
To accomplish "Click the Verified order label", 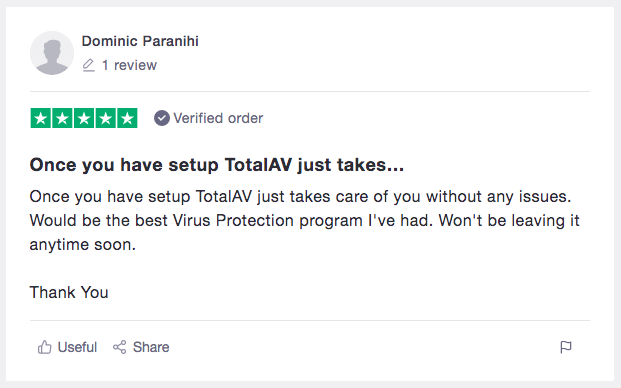I will [x=218, y=118].
